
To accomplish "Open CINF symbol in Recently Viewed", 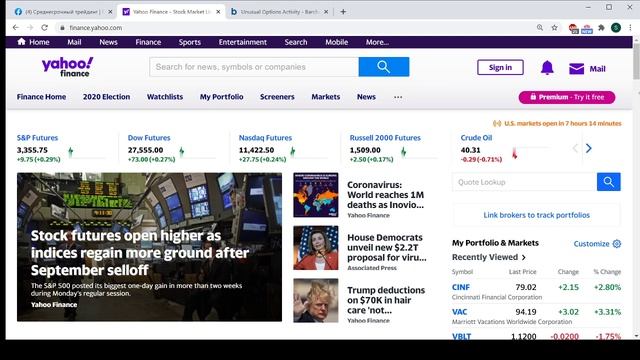I will point(461,287).
